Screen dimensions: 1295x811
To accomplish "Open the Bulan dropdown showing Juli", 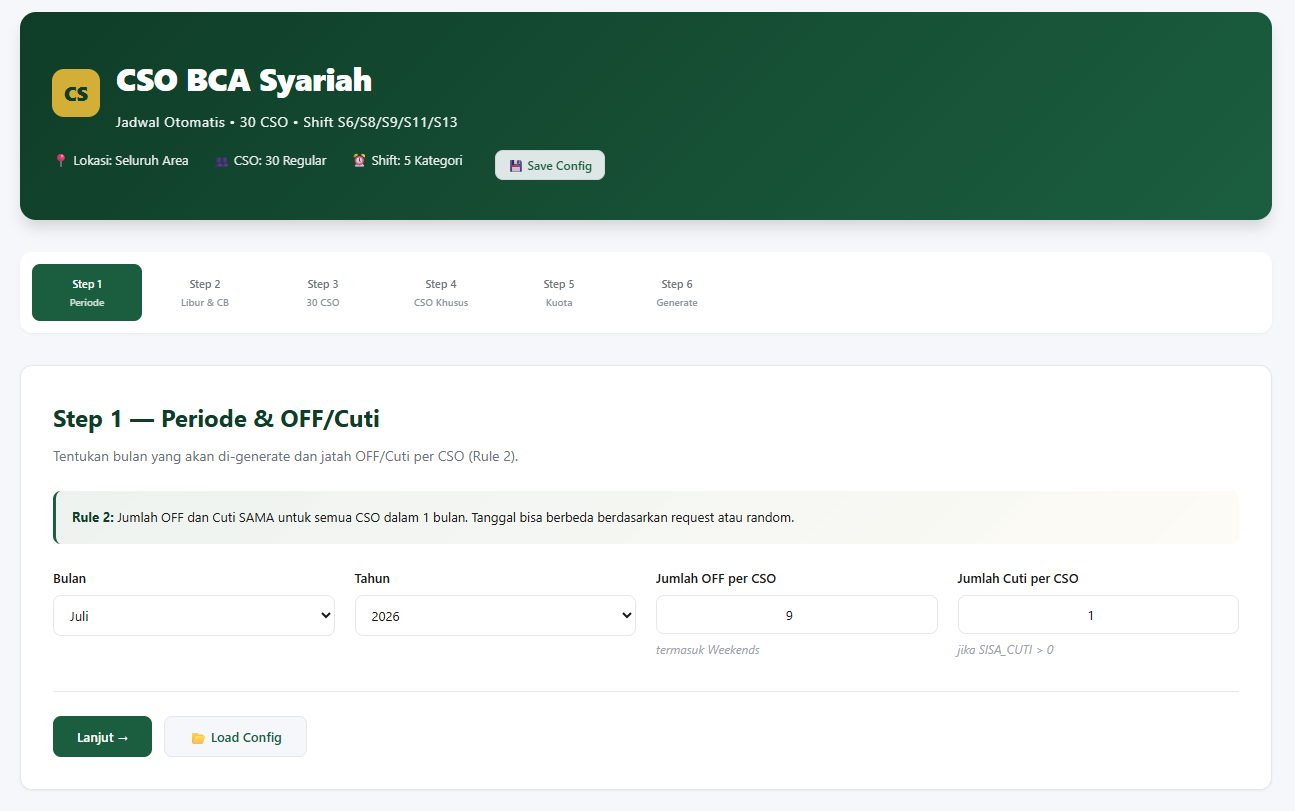I will [x=194, y=616].
